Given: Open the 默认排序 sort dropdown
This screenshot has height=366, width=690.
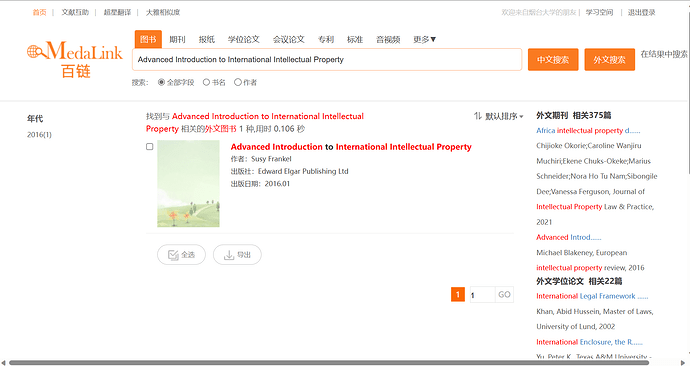Looking at the screenshot, I should tap(504, 116).
